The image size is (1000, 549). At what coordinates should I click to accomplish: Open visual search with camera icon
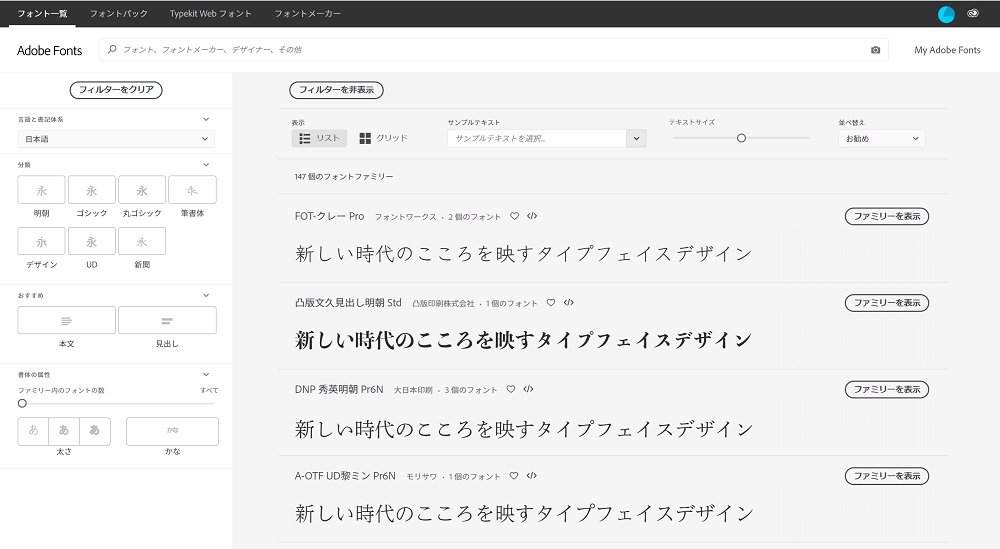(876, 50)
